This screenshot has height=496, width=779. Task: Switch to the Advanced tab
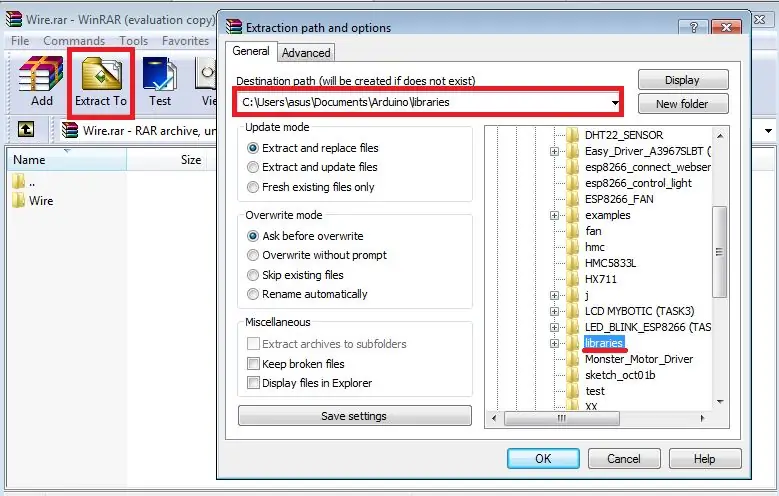pos(306,53)
